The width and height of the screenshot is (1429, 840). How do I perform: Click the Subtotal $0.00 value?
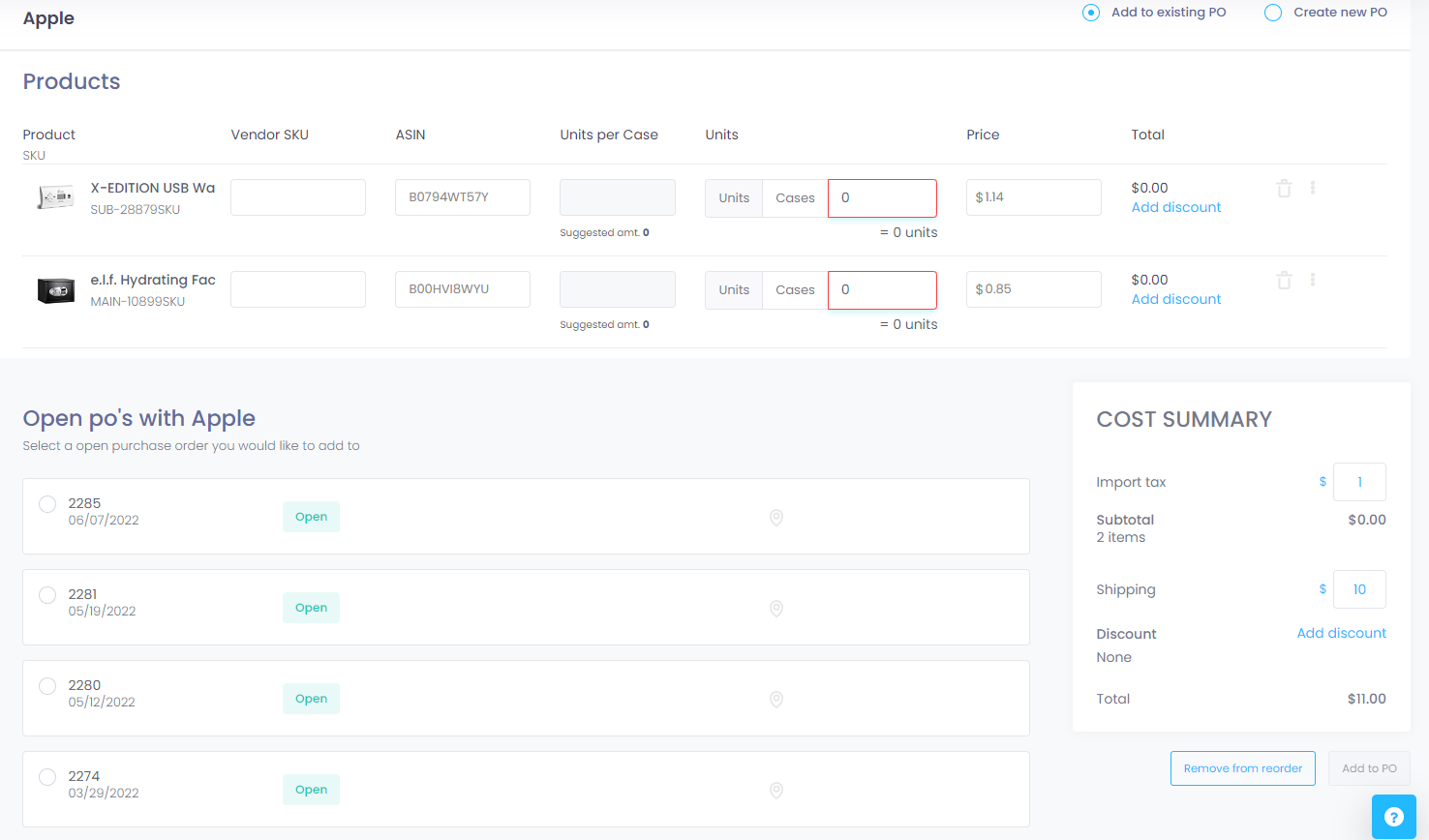[x=1367, y=520]
